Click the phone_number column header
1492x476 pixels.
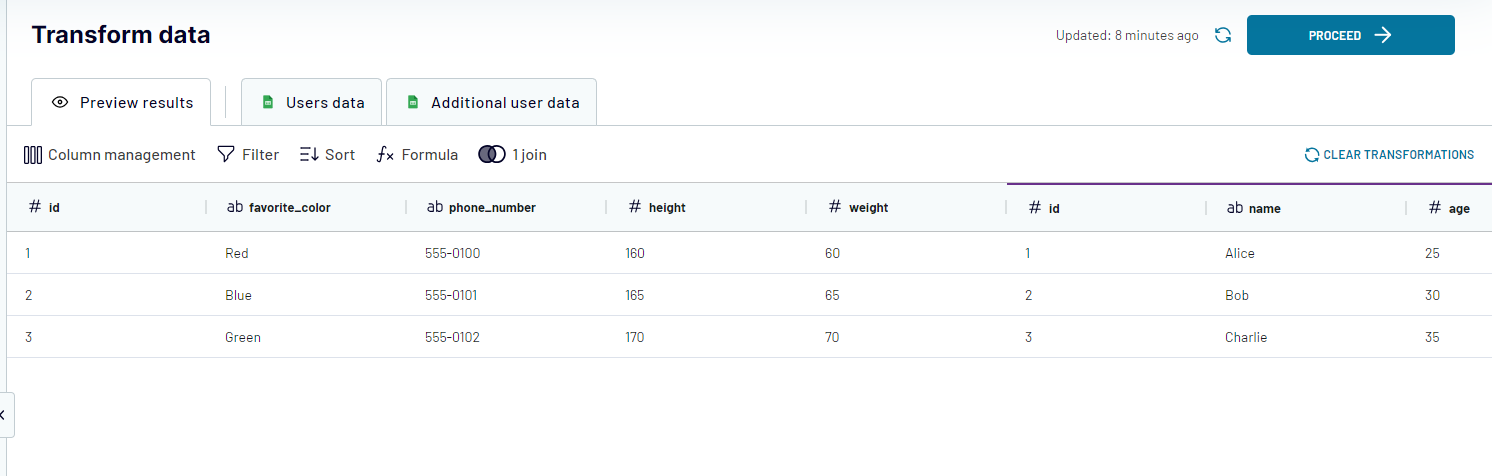point(491,208)
